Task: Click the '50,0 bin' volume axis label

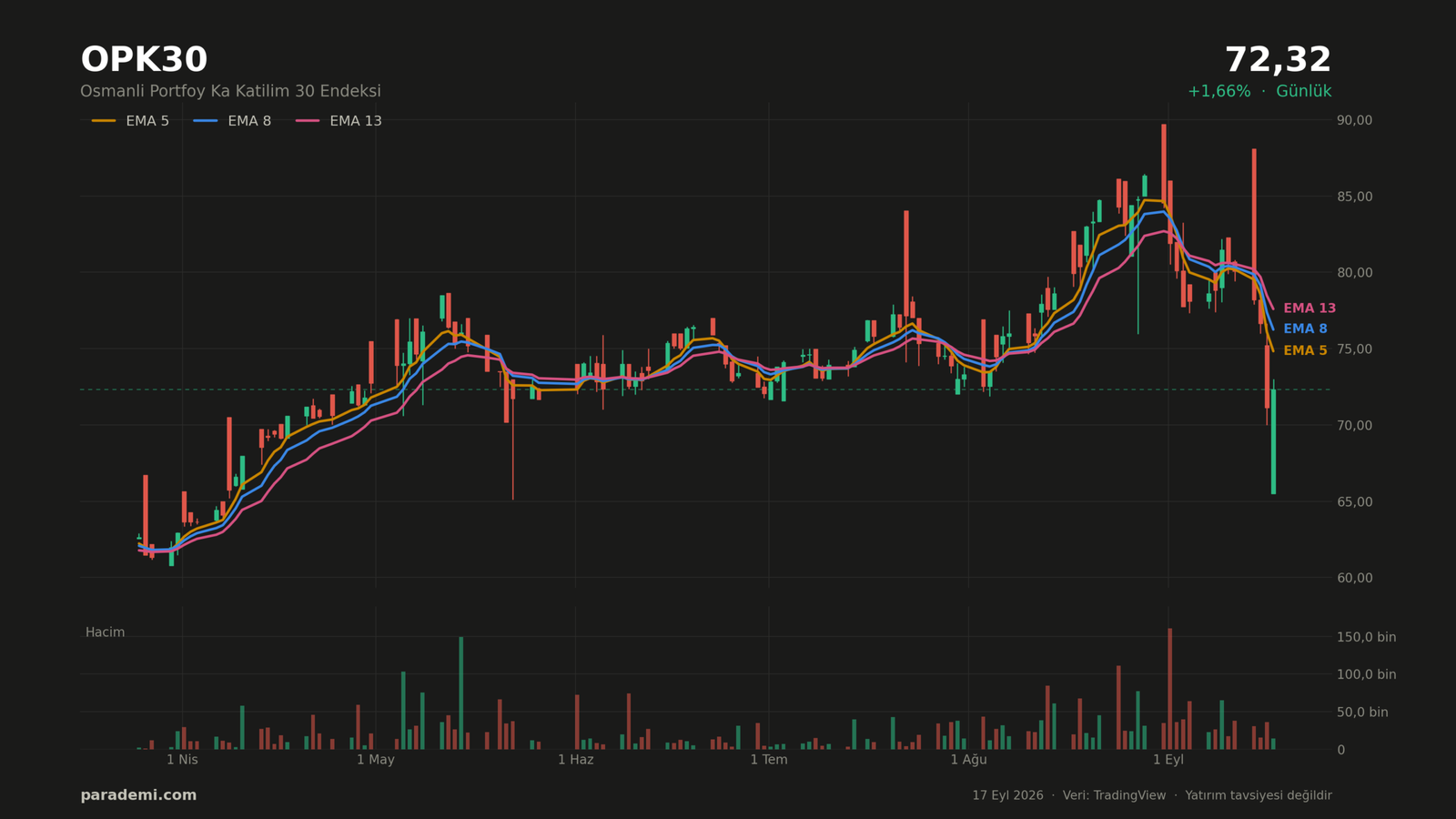Action: 1362,713
